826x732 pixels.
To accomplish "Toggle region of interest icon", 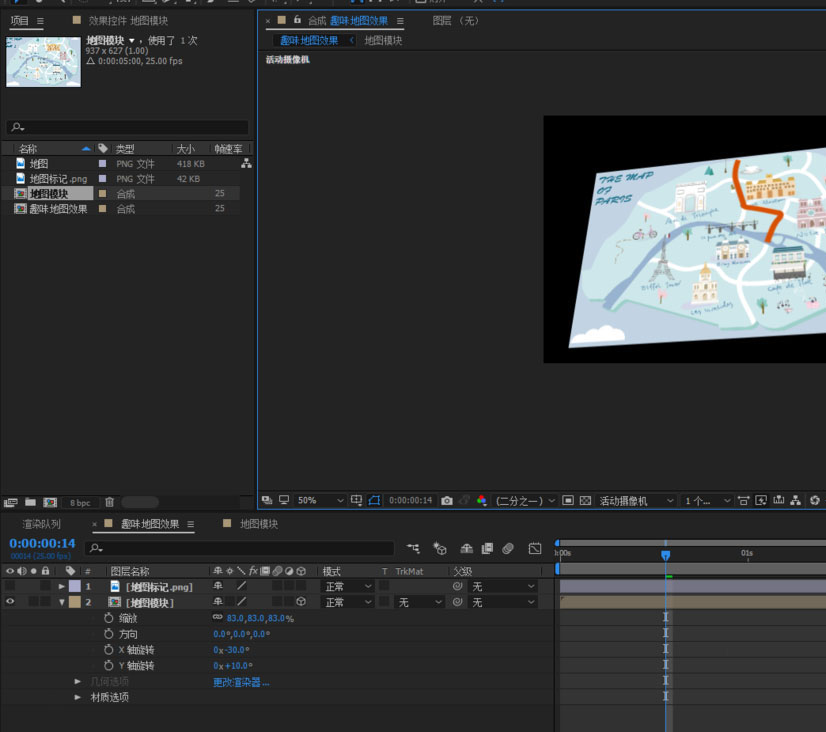I will (568, 500).
